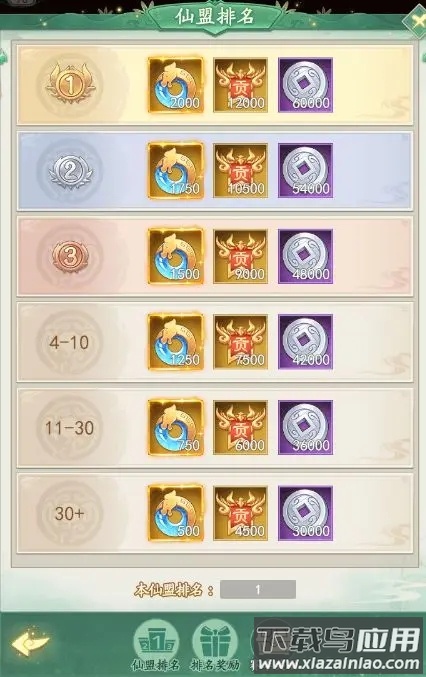Tap the silver coin reward showing 60000
Image resolution: width=426 pixels, height=677 pixels.
click(x=305, y=85)
